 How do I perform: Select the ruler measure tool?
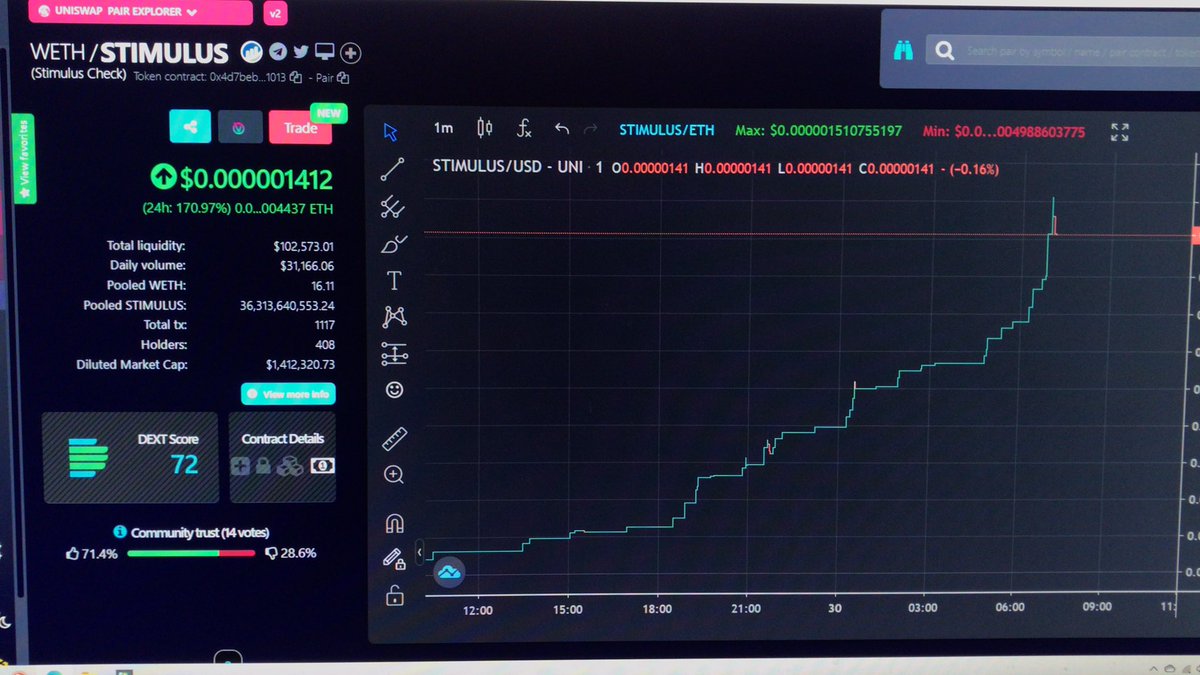pyautogui.click(x=394, y=438)
